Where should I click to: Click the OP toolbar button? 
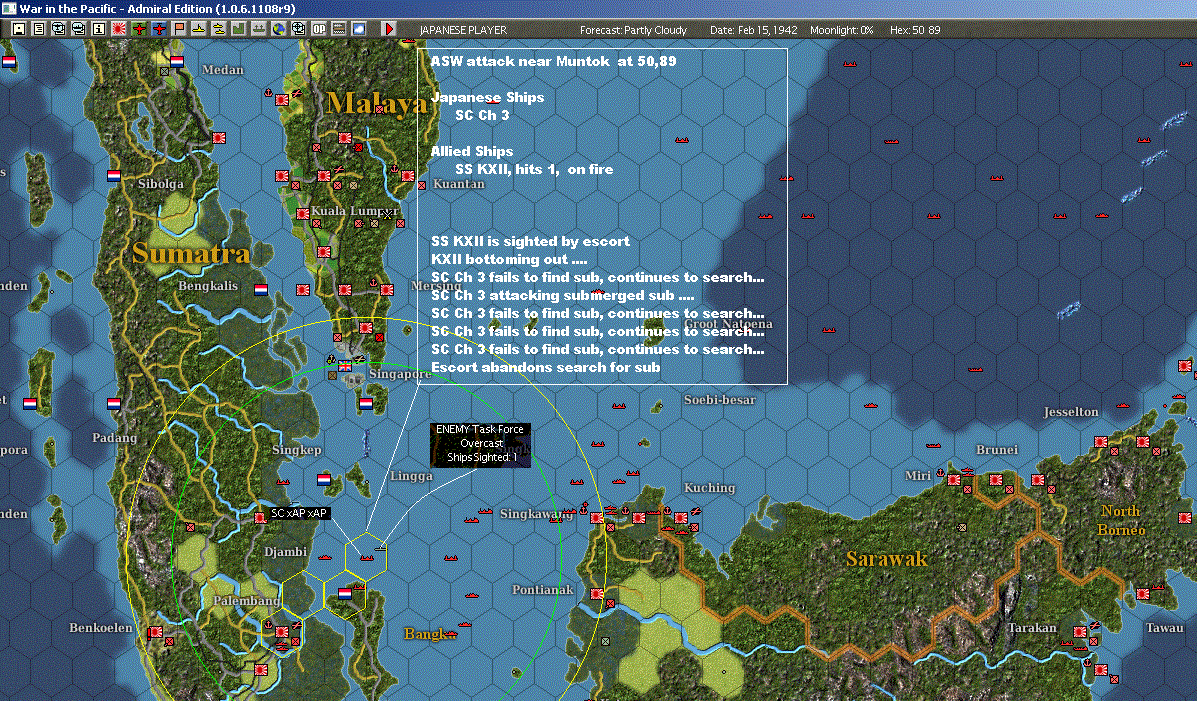pyautogui.click(x=318, y=29)
